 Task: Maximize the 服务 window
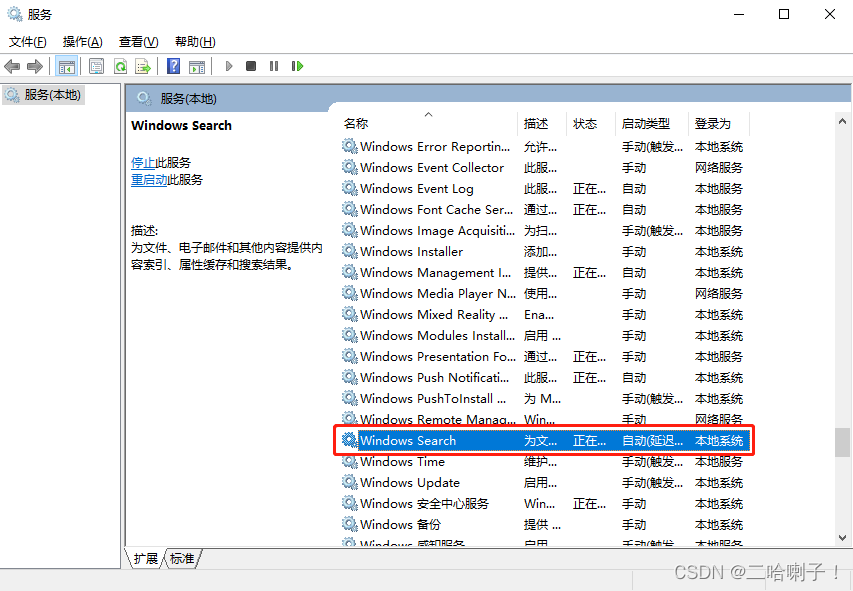[x=784, y=14]
